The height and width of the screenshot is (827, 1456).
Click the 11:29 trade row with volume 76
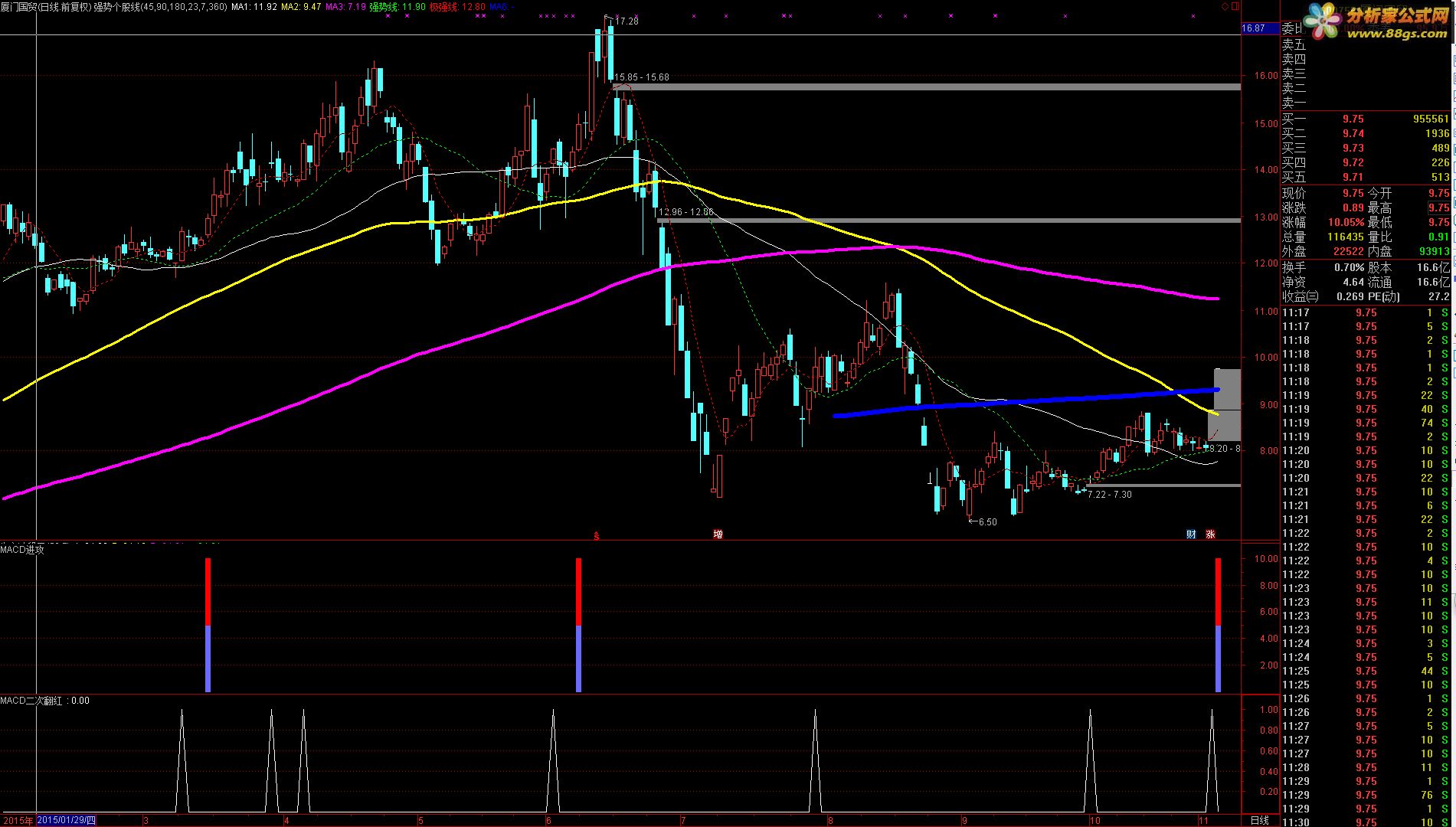click(1366, 795)
